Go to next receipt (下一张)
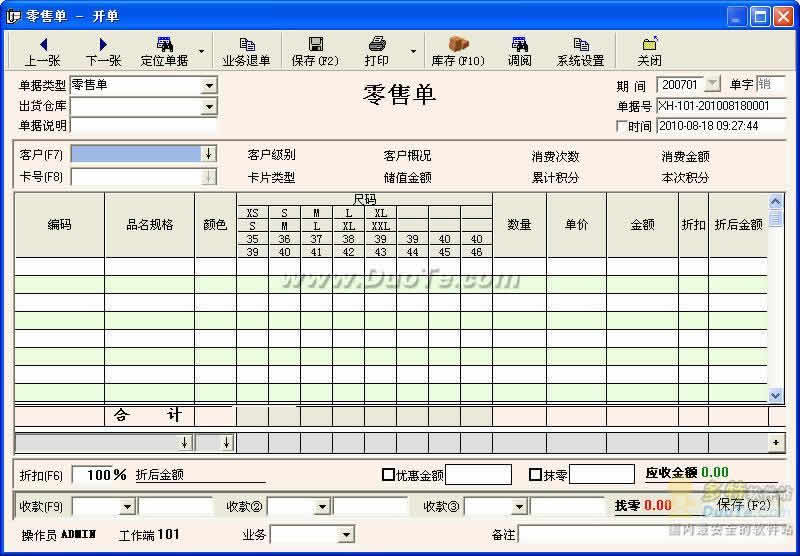This screenshot has width=800, height=556. tap(102, 44)
